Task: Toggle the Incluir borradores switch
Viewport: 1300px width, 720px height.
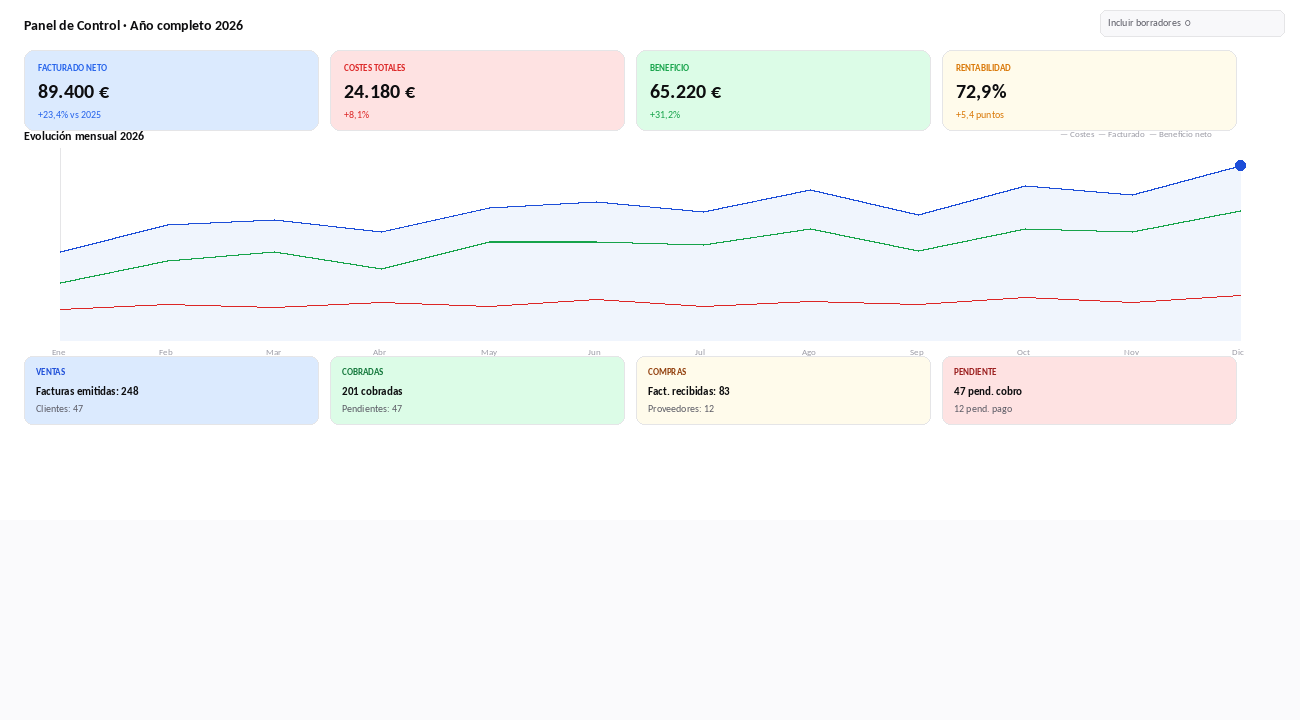Action: [1192, 23]
